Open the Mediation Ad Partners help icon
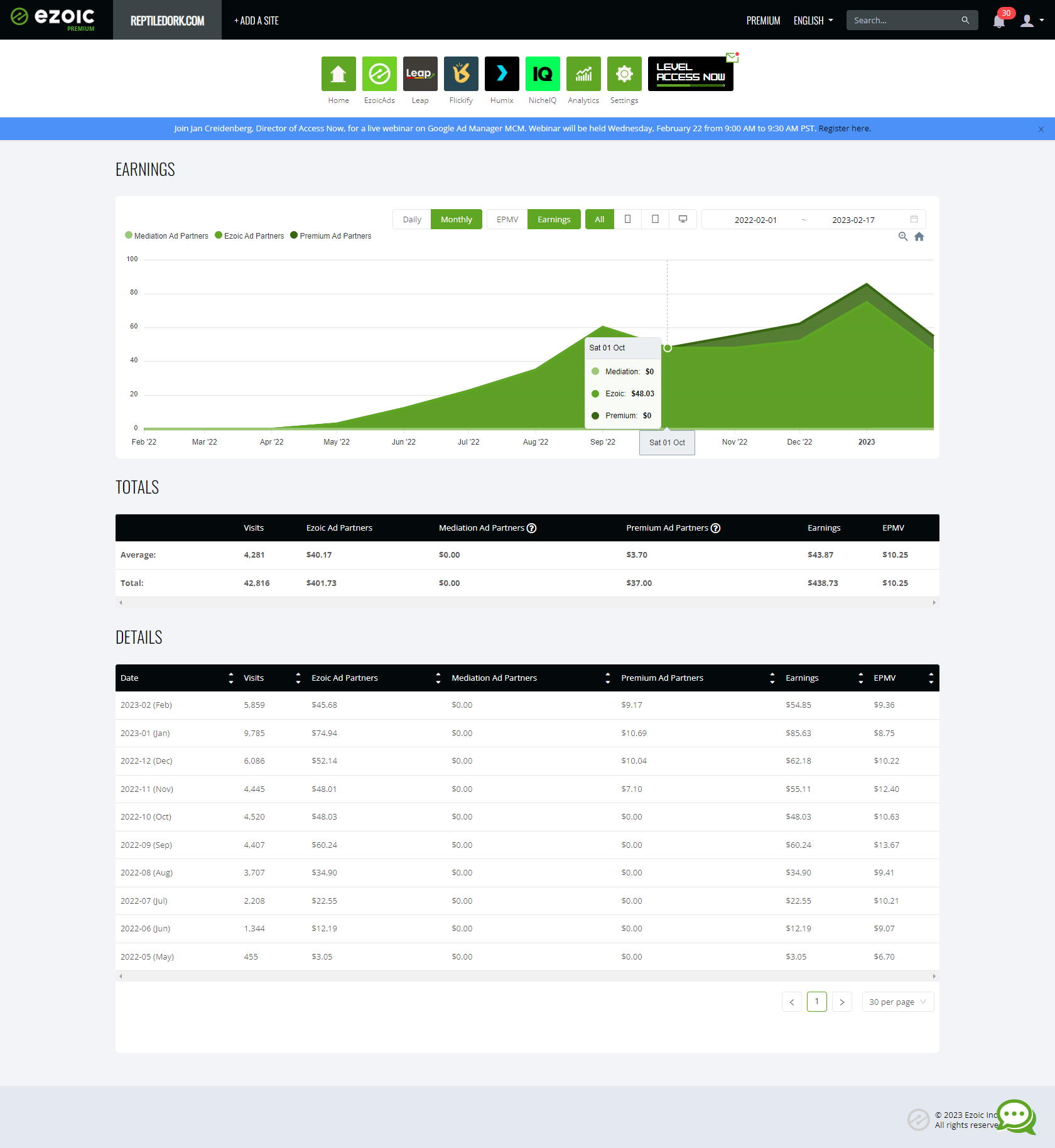Screen dimensions: 1055x1148 click(x=532, y=528)
